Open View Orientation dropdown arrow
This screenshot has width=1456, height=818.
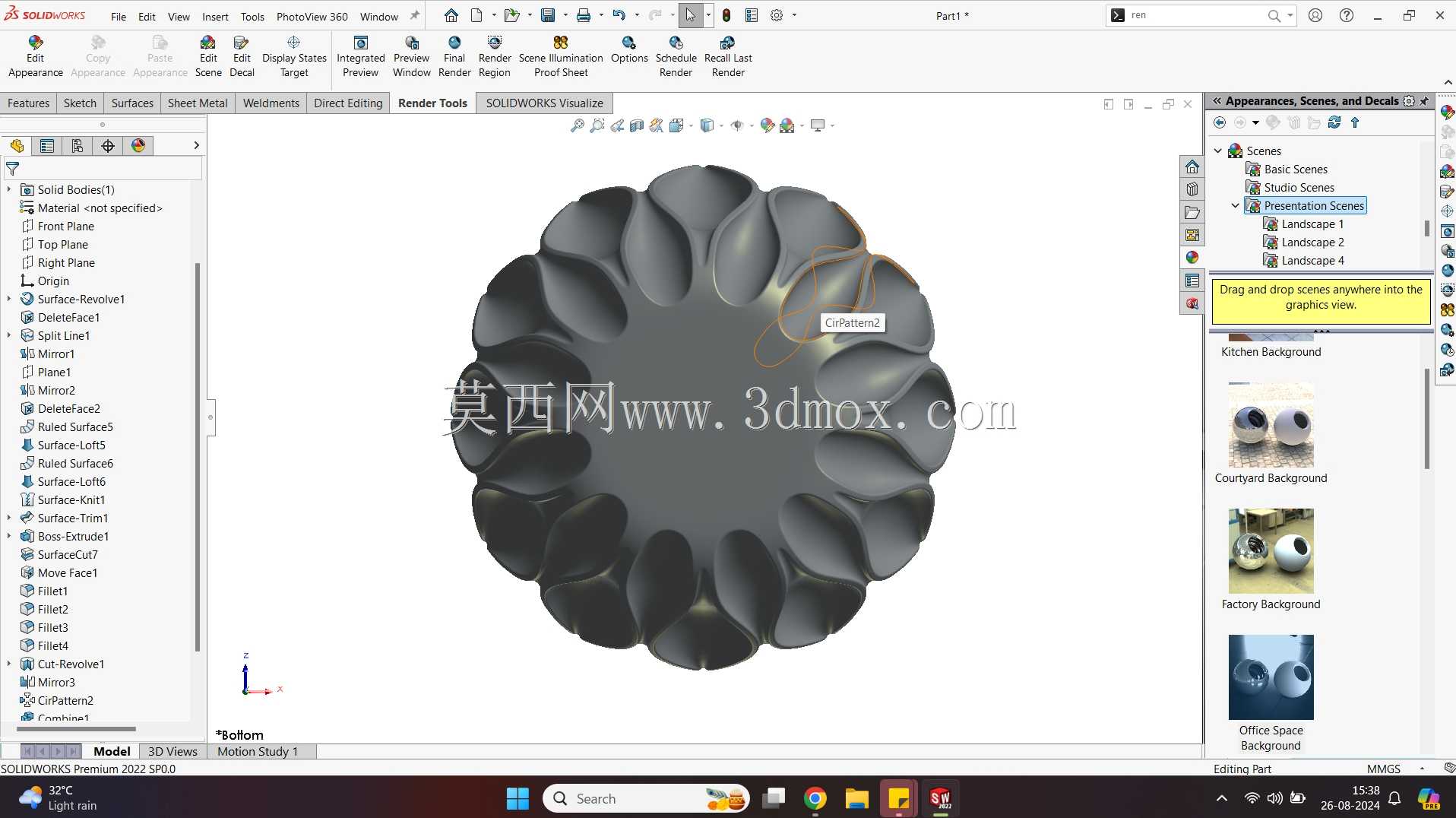(691, 125)
